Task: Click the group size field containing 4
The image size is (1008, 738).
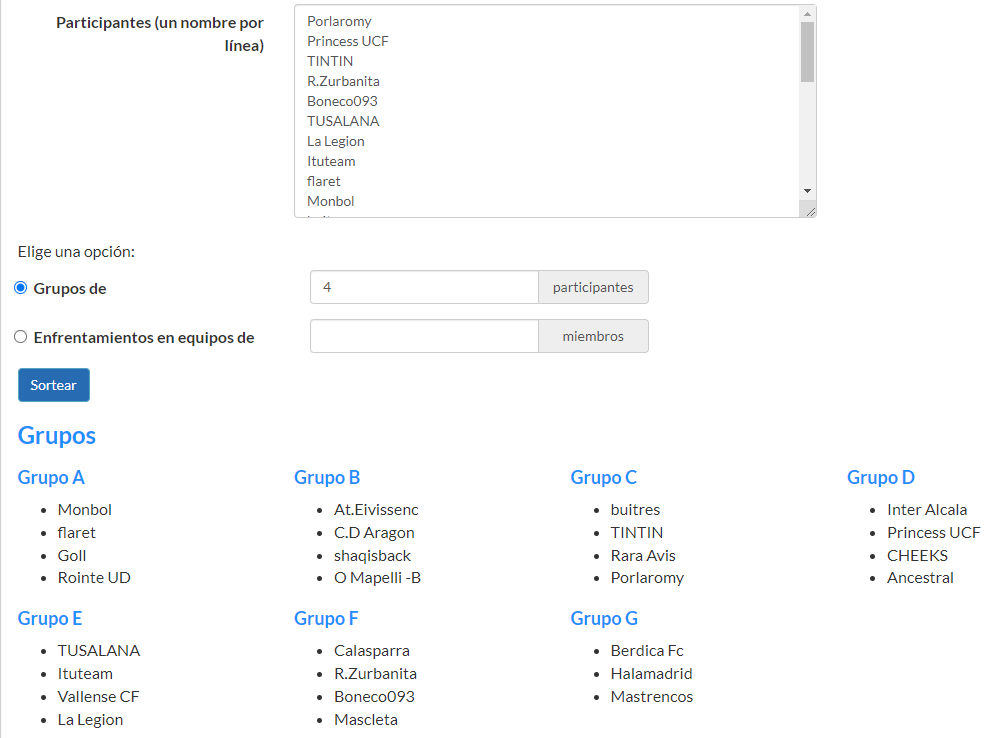Action: pyautogui.click(x=424, y=287)
